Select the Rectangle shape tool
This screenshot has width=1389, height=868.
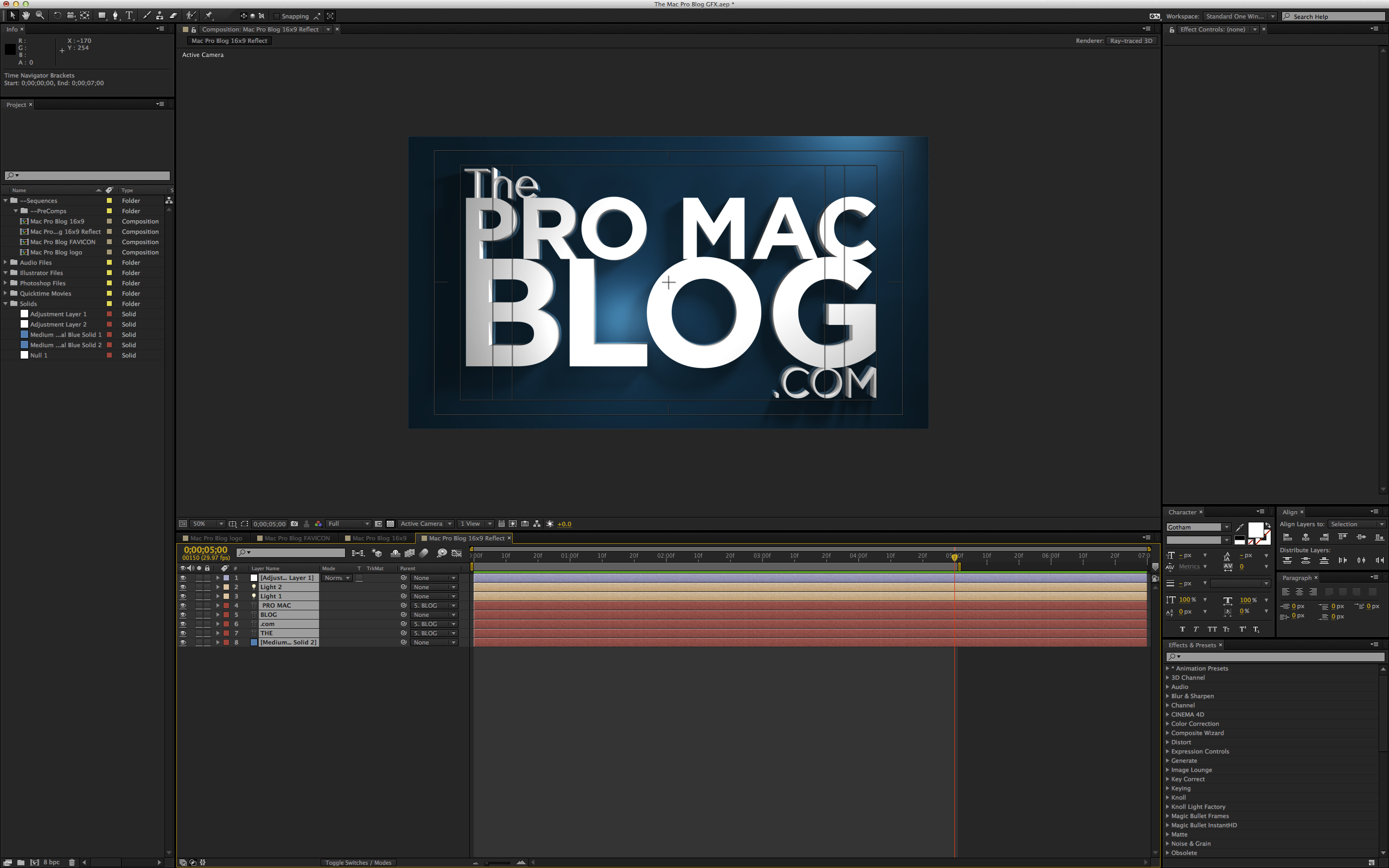tap(102, 16)
